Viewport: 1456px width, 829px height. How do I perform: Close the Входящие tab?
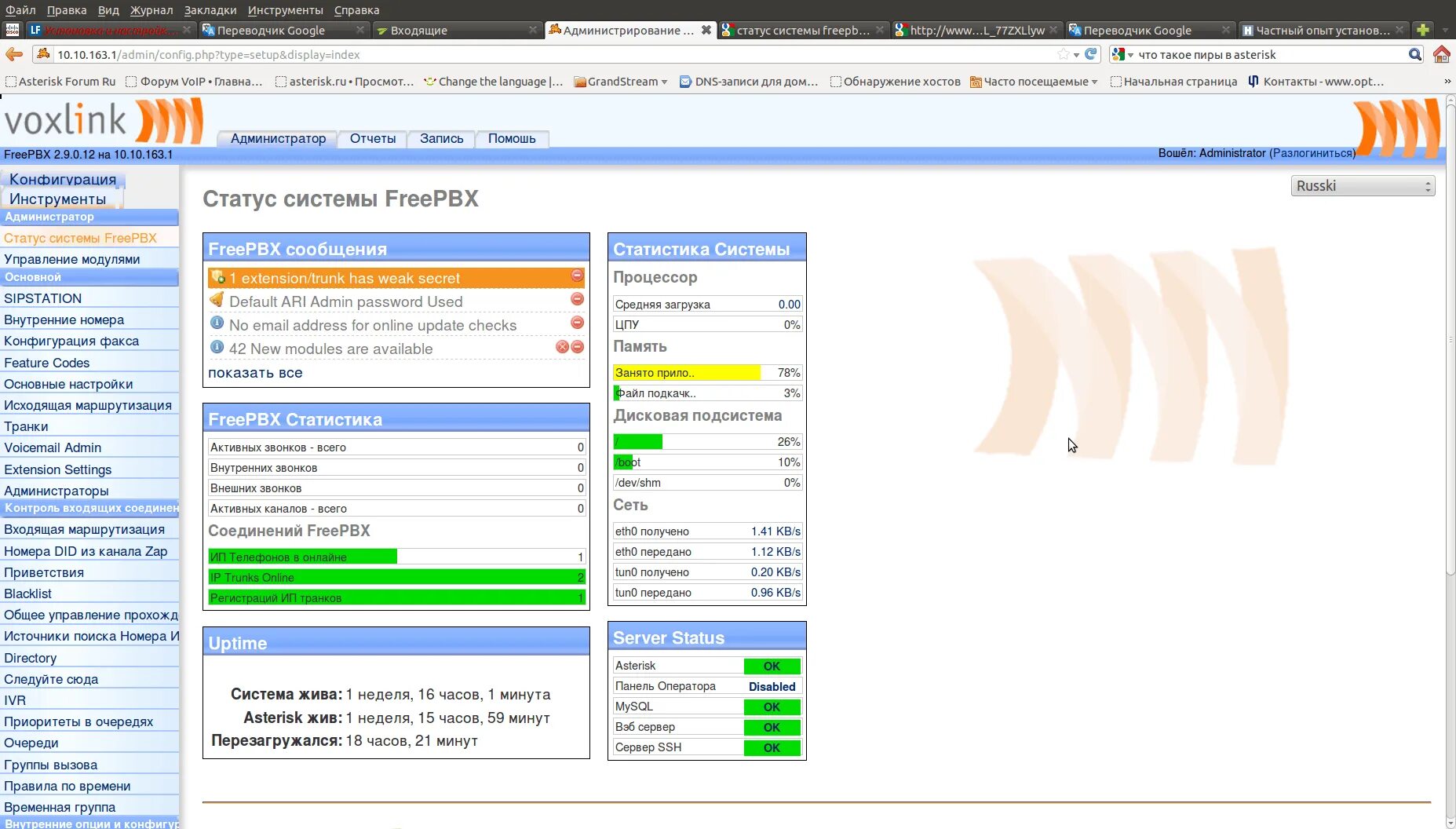click(533, 30)
